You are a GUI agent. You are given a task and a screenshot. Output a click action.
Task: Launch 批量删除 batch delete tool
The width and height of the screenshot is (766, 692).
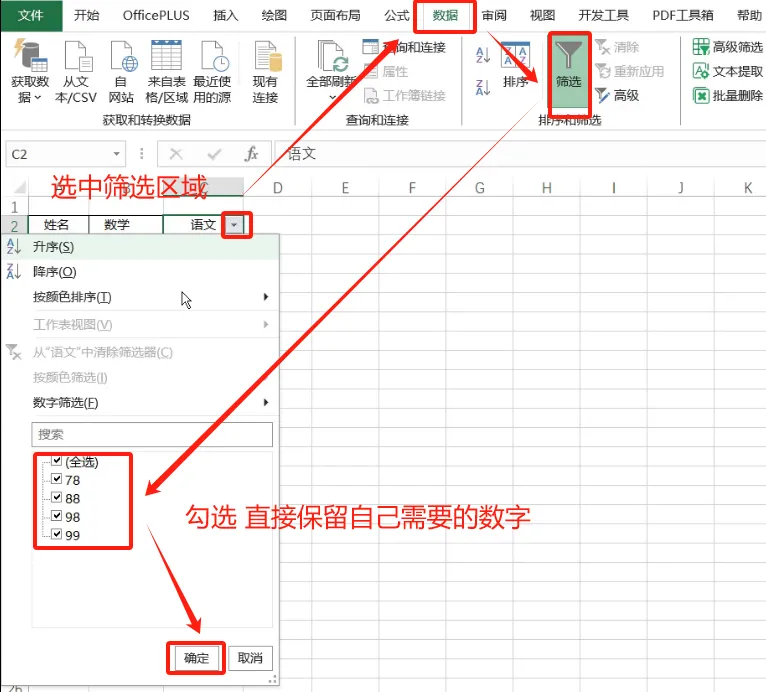tap(727, 96)
